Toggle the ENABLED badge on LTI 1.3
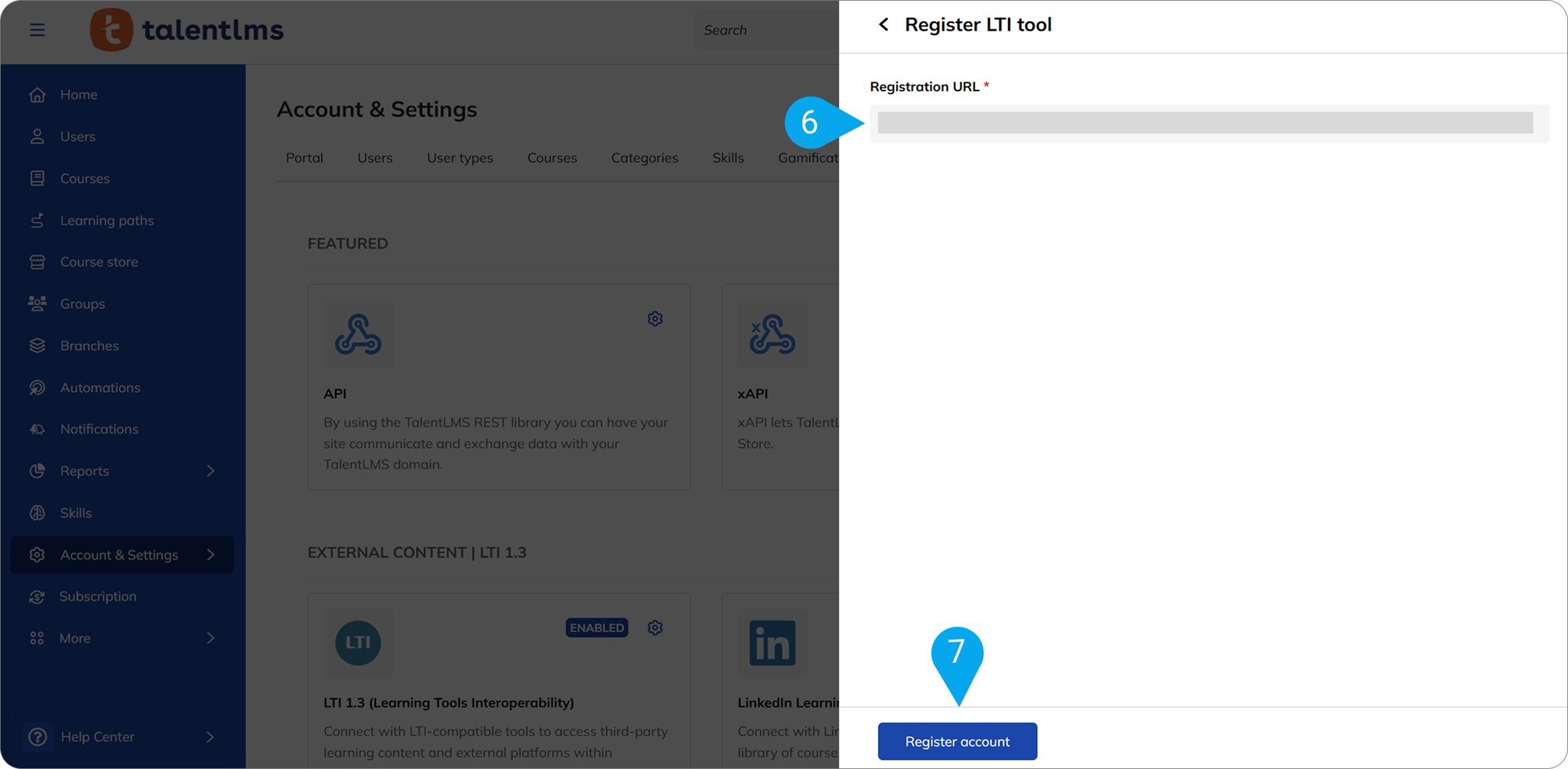This screenshot has height=769, width=1568. [x=596, y=627]
